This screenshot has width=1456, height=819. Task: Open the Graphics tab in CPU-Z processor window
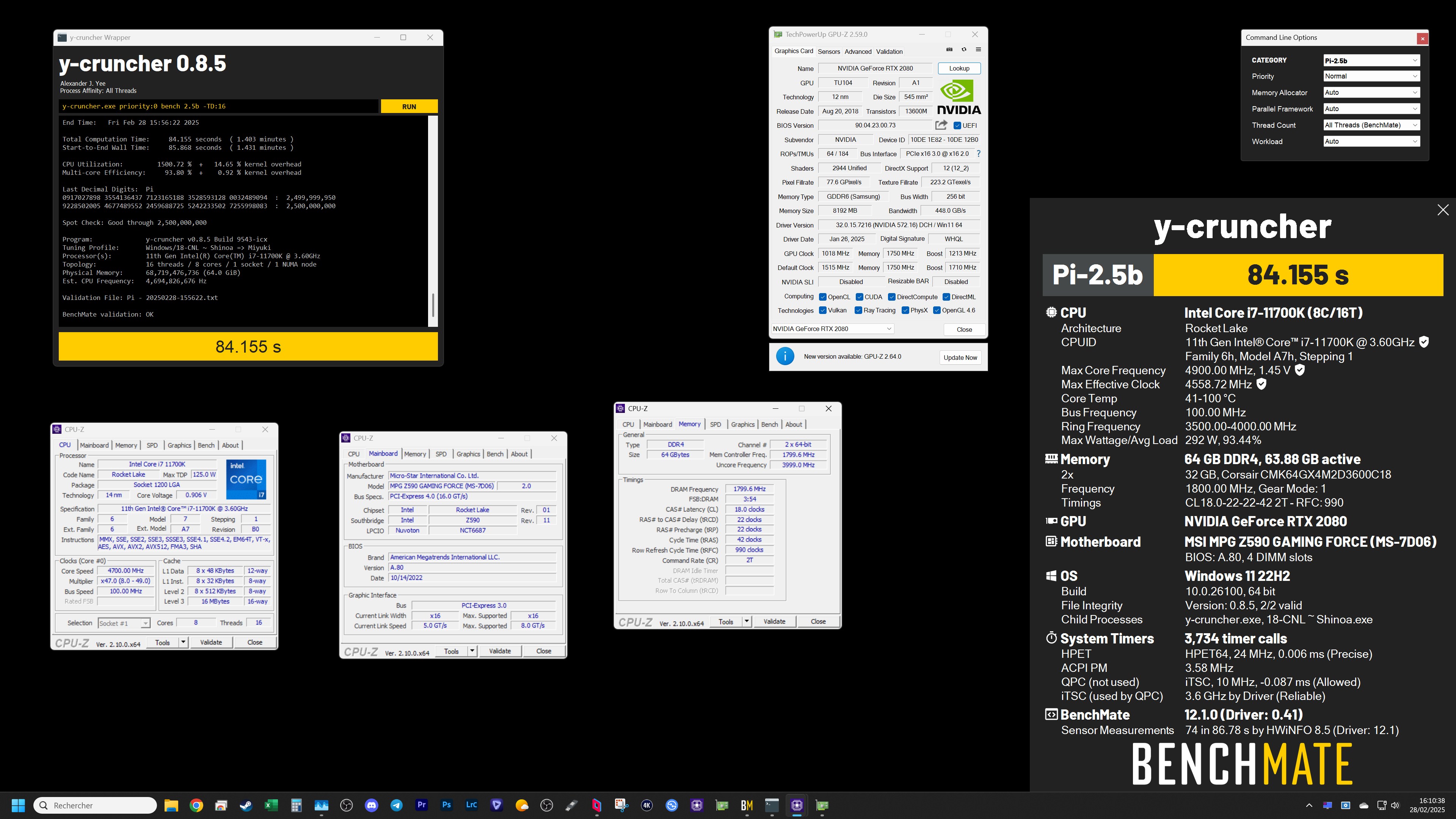179,446
